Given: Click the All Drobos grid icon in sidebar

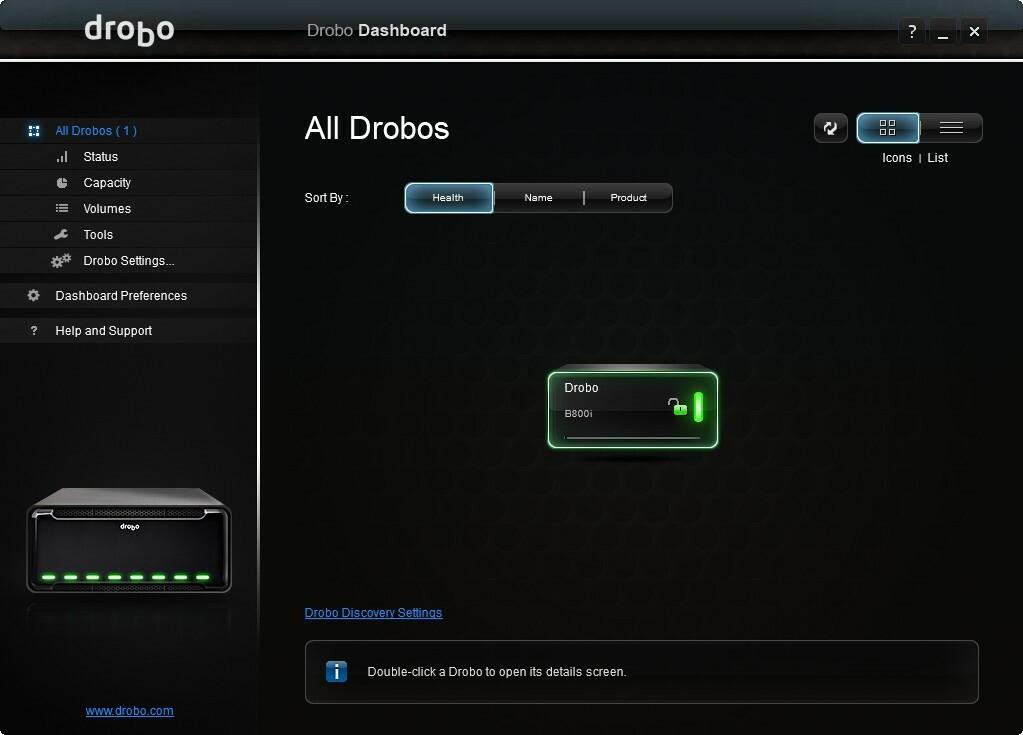Looking at the screenshot, I should (34, 131).
